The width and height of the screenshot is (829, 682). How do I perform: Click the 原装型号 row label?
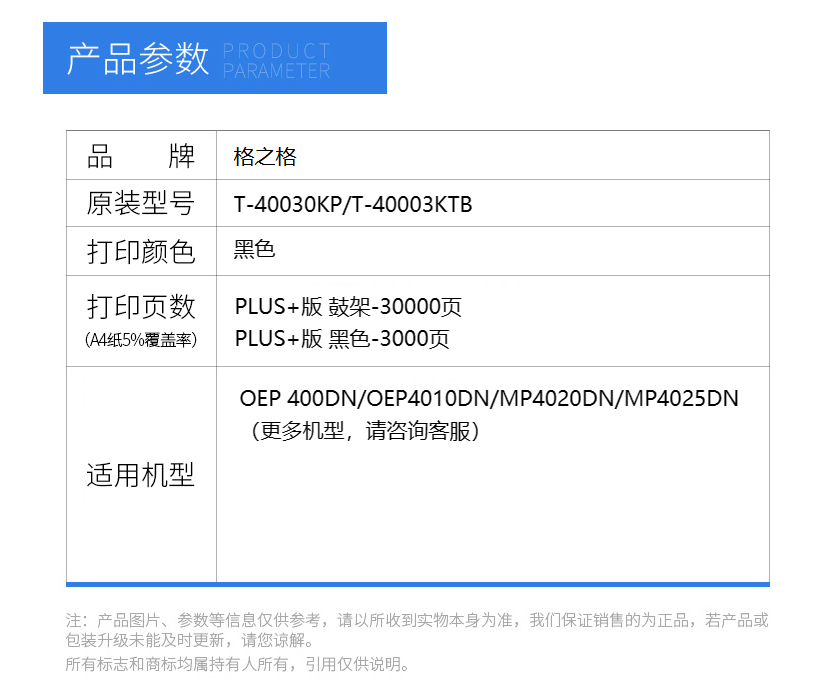141,203
